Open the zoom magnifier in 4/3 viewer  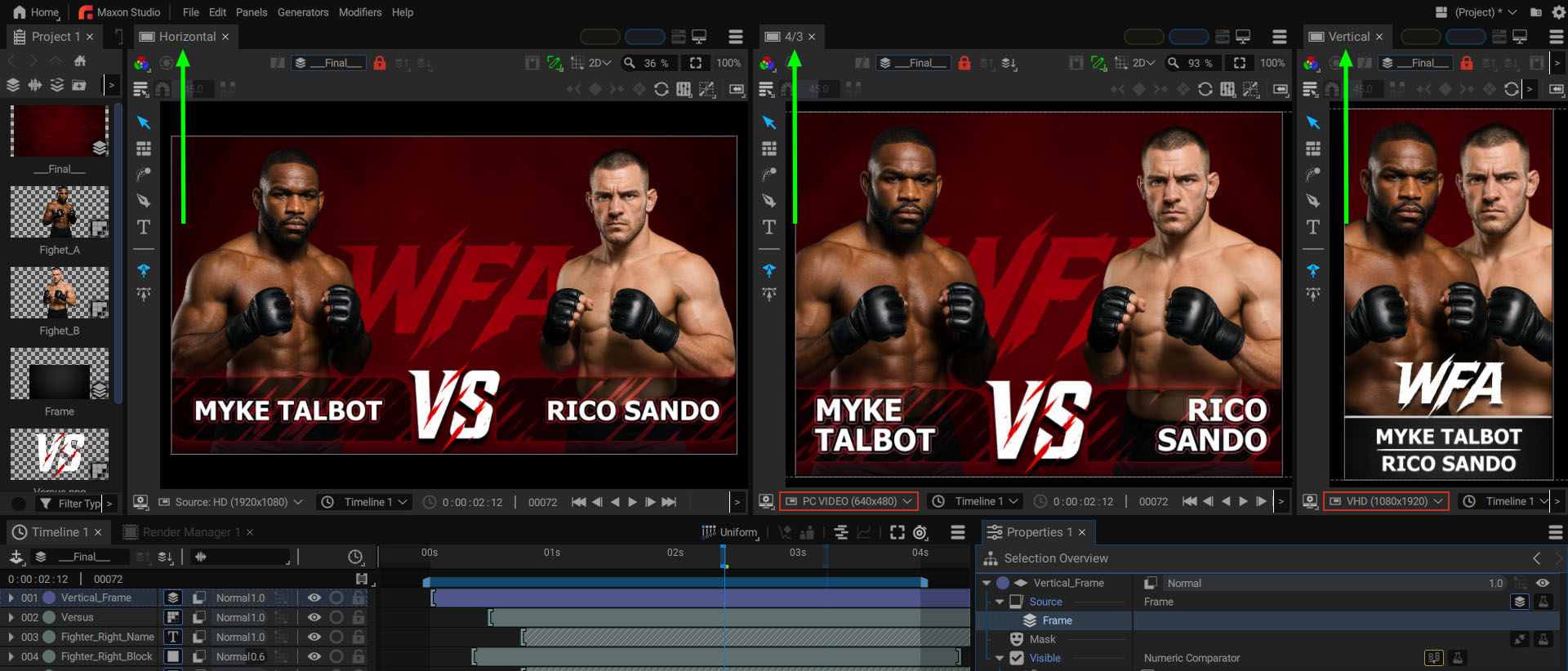tap(1174, 63)
